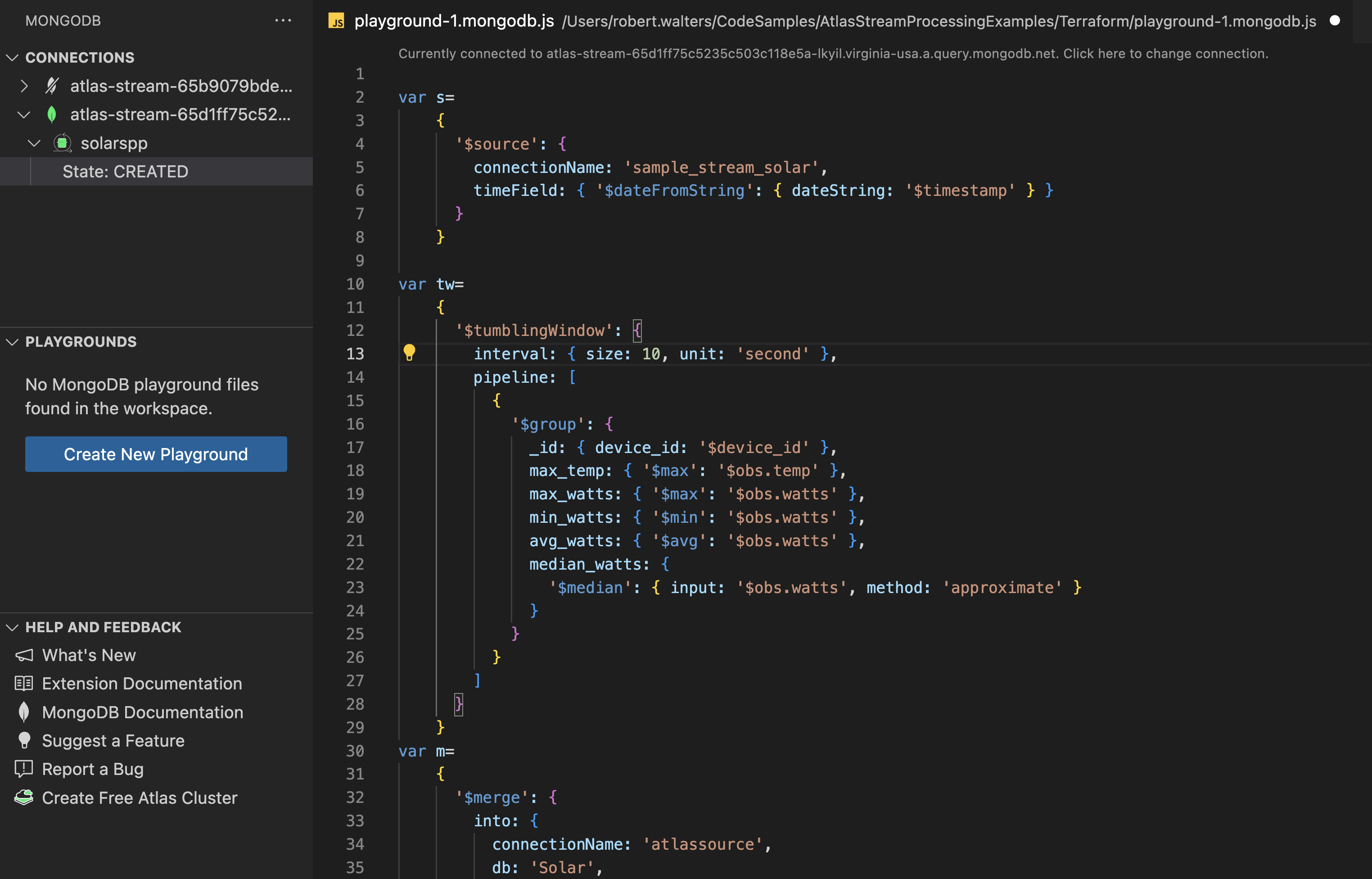The height and width of the screenshot is (879, 1372).
Task: Select the playground-1.mongodb.js editor tab
Action: [x=454, y=21]
